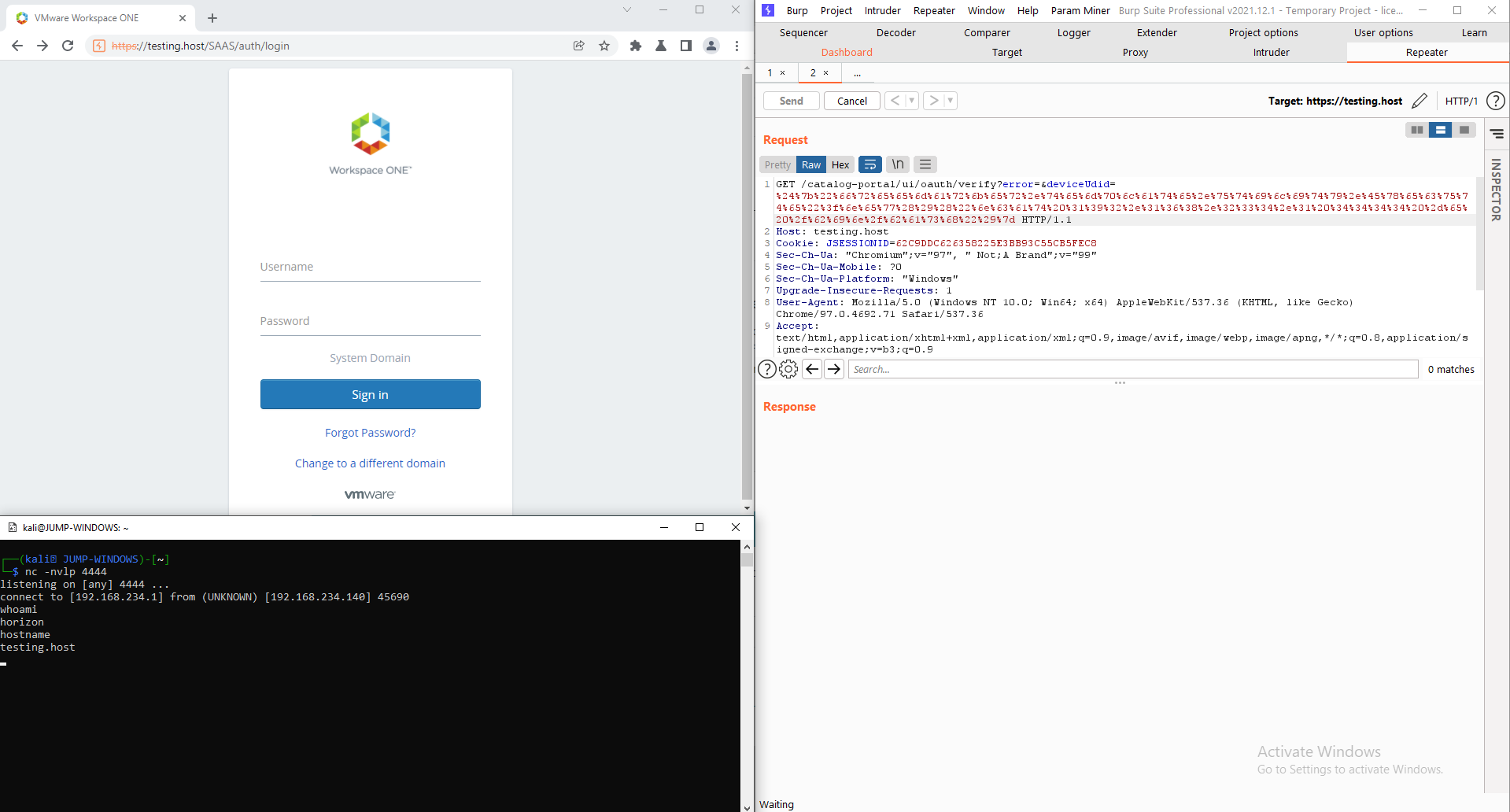Switch to the Sequencer tab
This screenshot has width=1510, height=812.
tap(803, 32)
